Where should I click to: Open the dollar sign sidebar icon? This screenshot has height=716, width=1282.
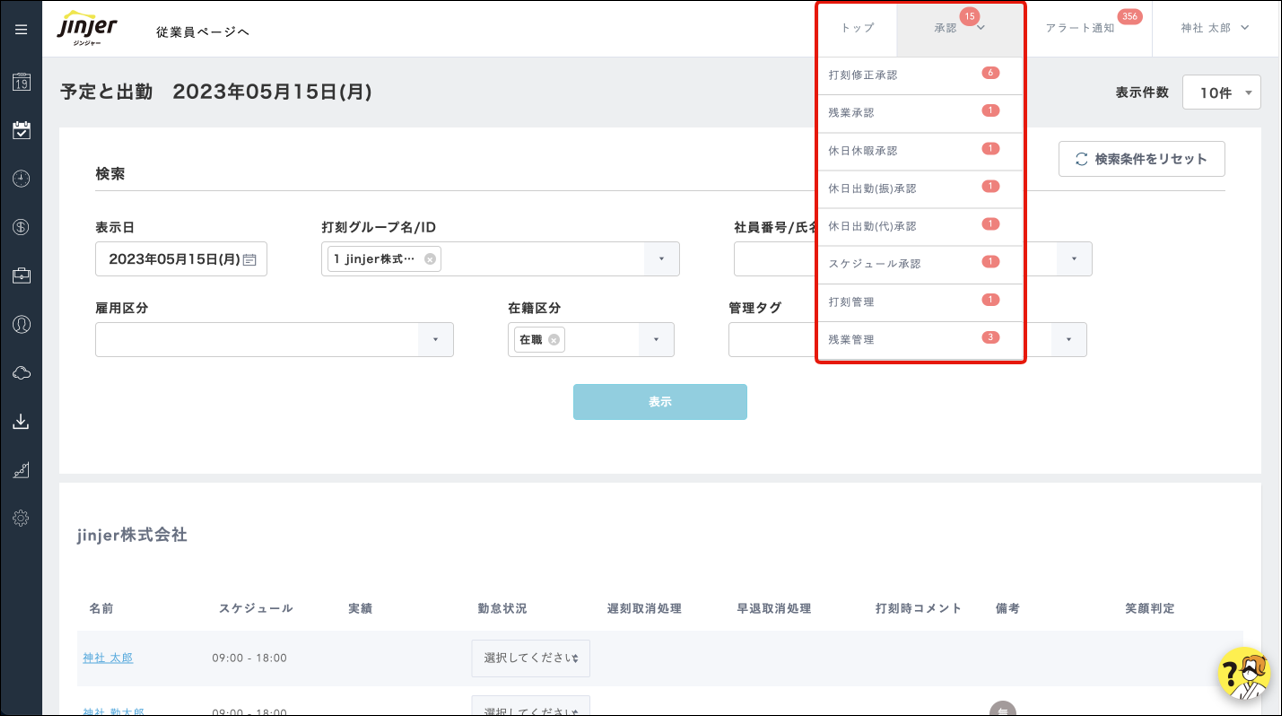click(21, 227)
